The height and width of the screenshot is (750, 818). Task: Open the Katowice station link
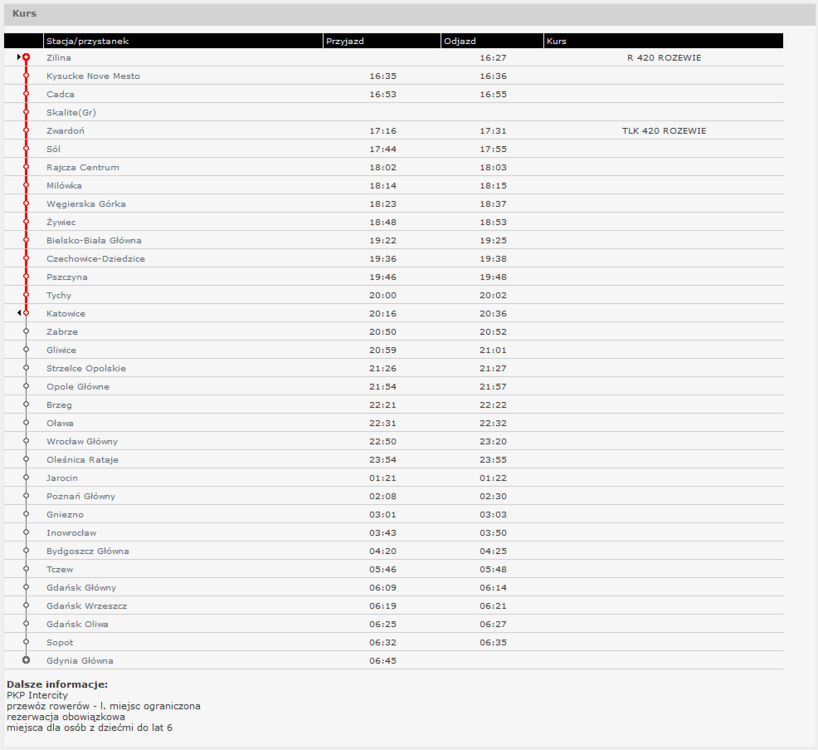click(x=66, y=313)
